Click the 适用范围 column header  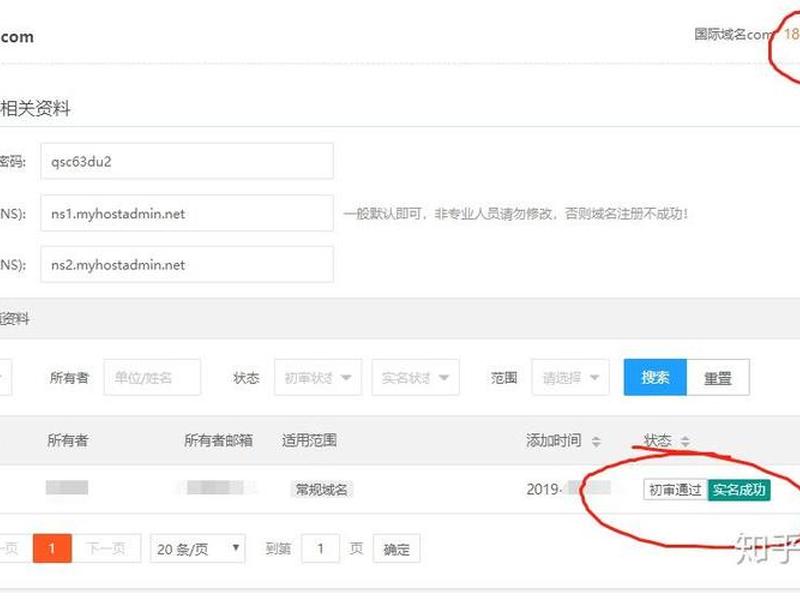click(309, 440)
